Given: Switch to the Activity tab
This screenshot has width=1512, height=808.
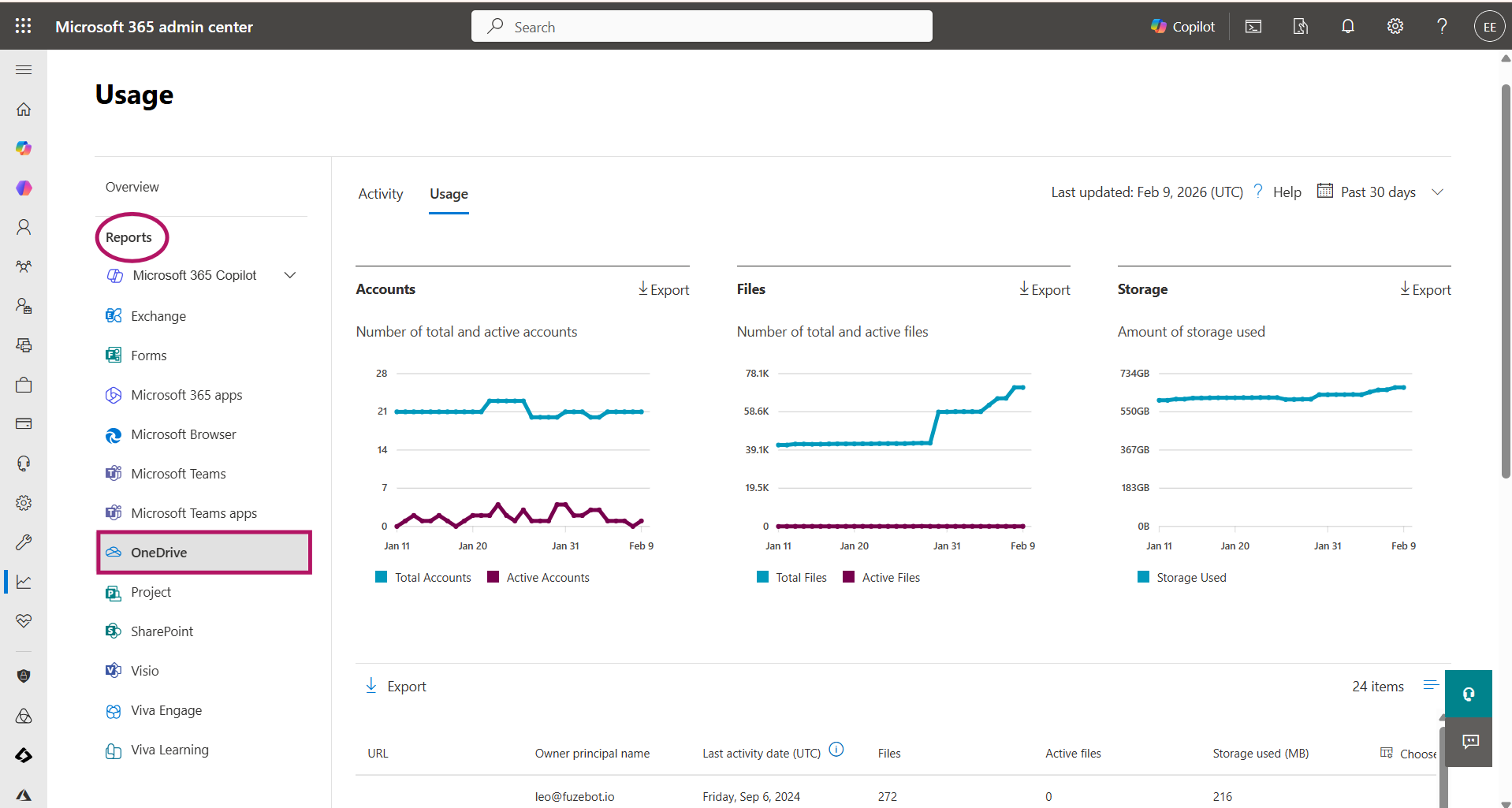Looking at the screenshot, I should (x=380, y=193).
